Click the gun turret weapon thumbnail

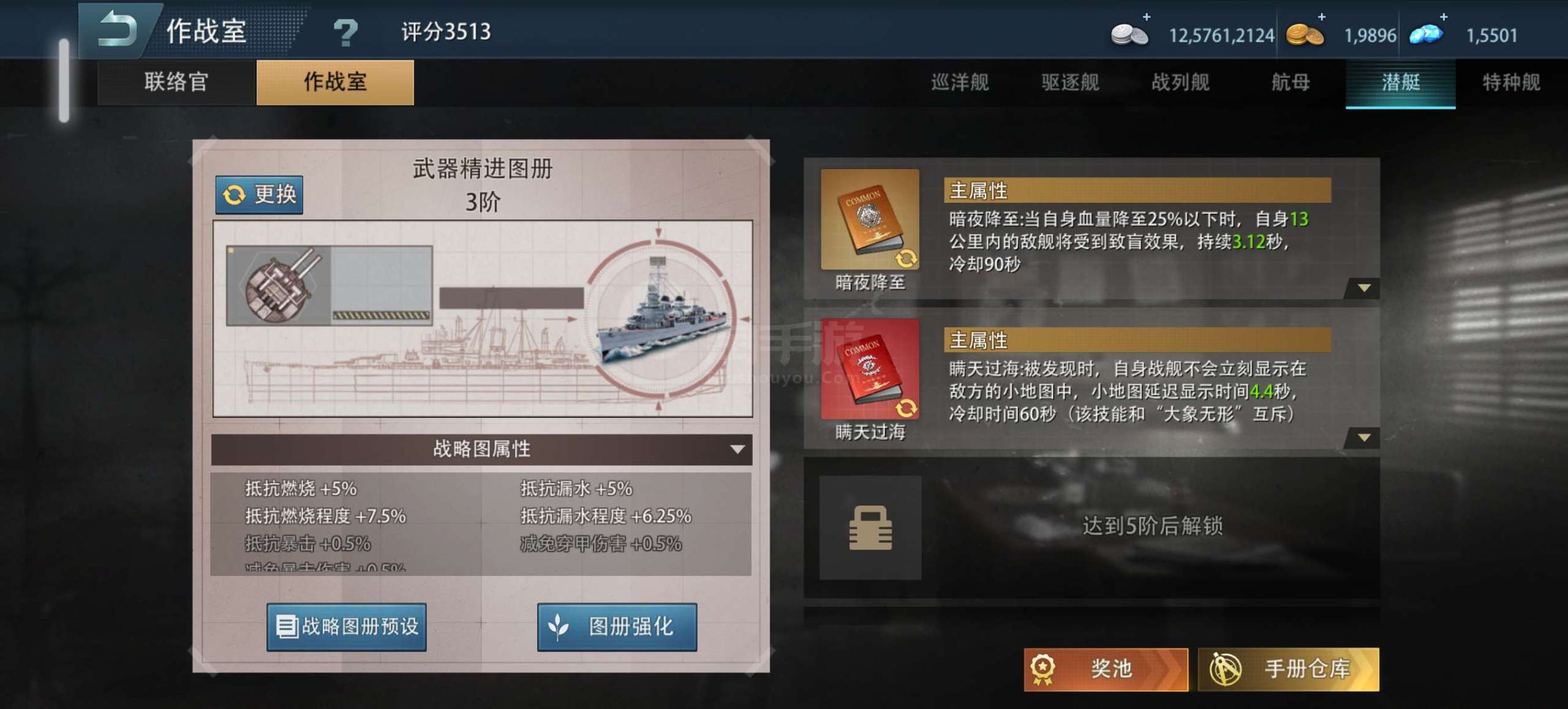(279, 286)
